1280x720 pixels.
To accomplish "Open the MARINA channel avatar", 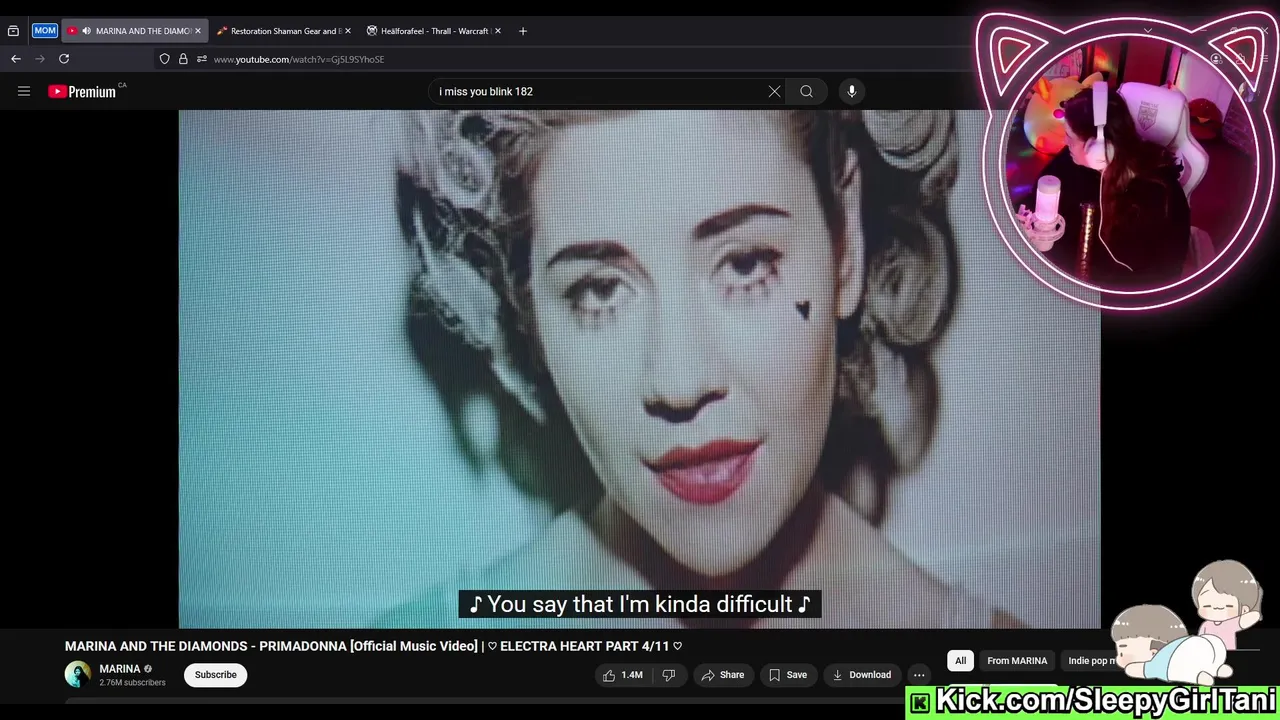I will click(78, 675).
